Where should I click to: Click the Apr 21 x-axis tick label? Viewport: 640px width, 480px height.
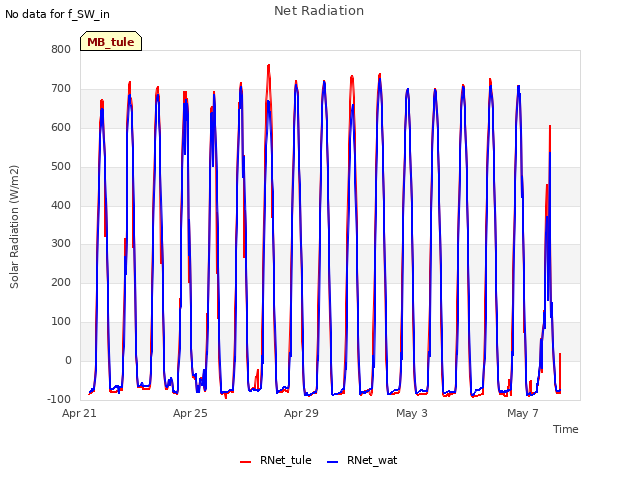[x=79, y=413]
